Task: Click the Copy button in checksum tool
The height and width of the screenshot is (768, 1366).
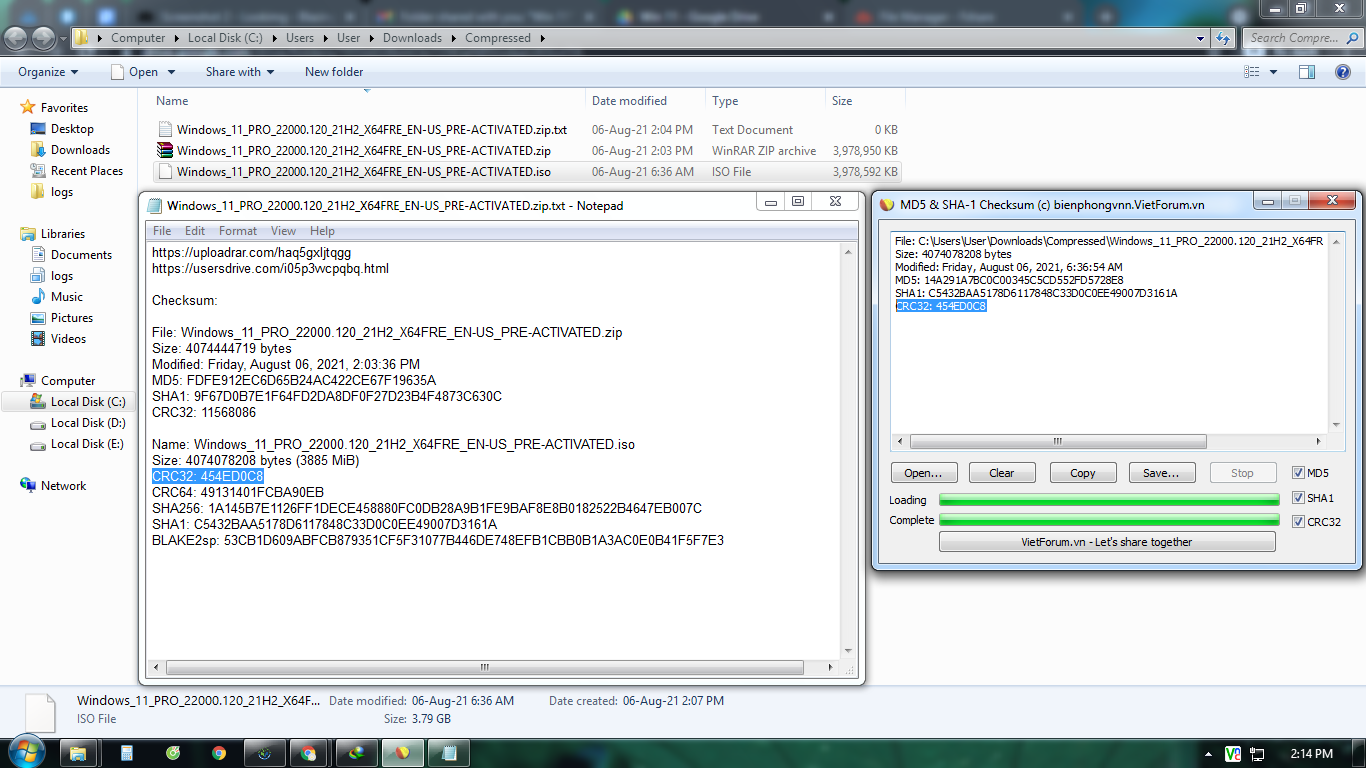Action: pyautogui.click(x=1083, y=473)
